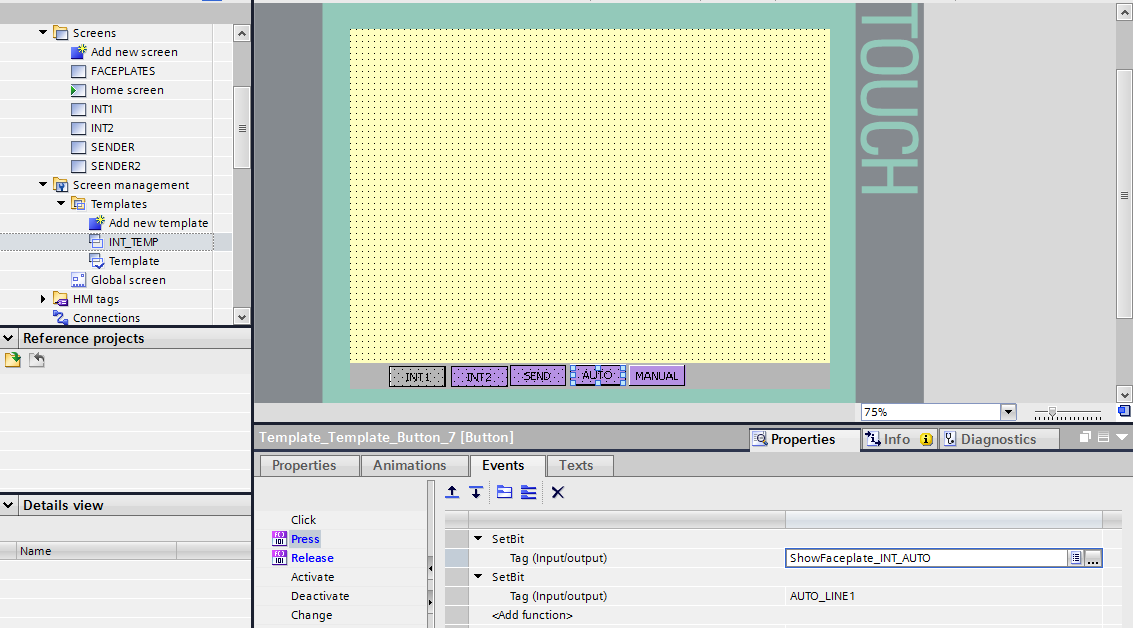Viewport: 1133px width, 628px height.
Task: Collapse the Templates tree node
Action: (60, 203)
